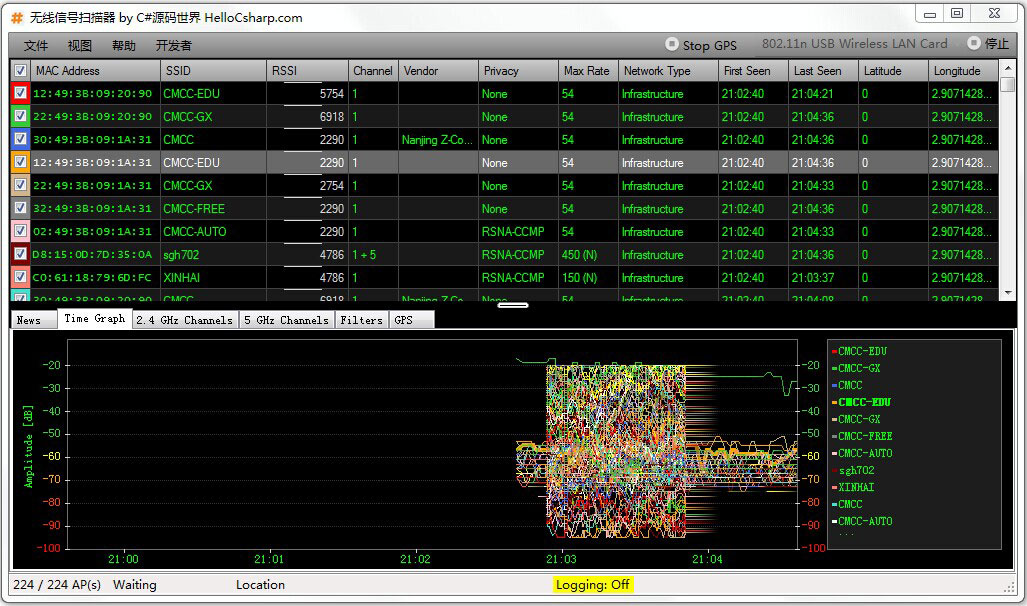Open the 视图 menu
The height and width of the screenshot is (606, 1027).
point(80,45)
